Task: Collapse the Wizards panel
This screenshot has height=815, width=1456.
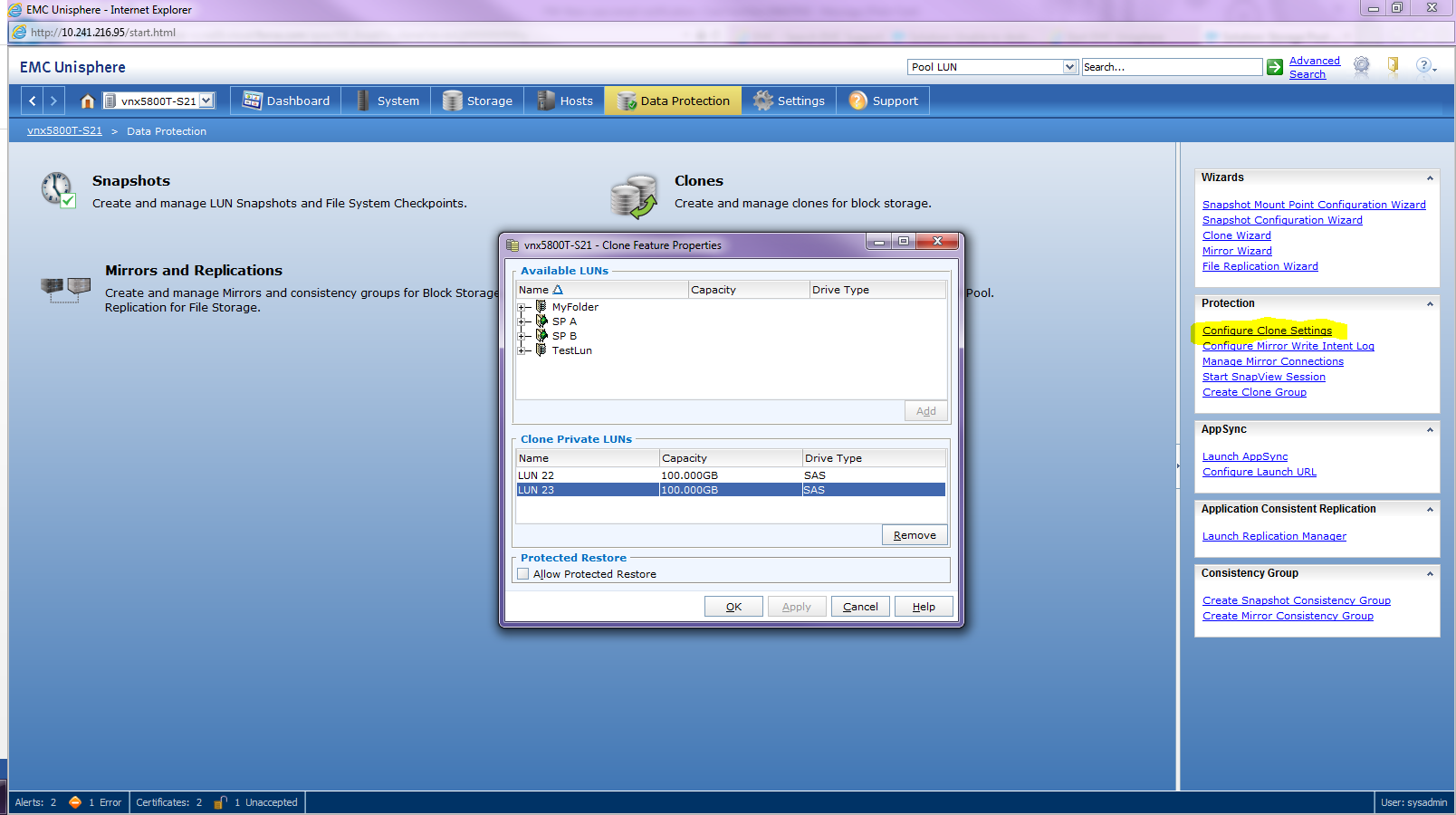Action: pos(1431,177)
